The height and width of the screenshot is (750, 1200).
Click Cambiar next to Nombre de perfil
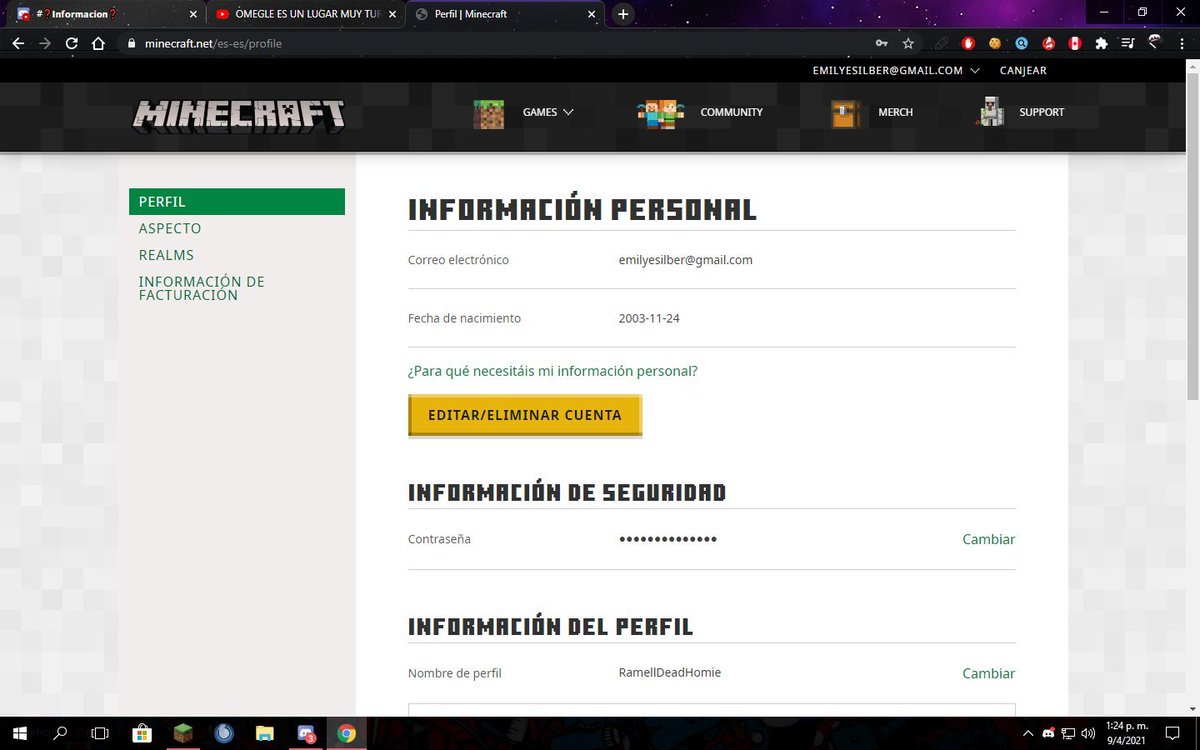tap(988, 674)
